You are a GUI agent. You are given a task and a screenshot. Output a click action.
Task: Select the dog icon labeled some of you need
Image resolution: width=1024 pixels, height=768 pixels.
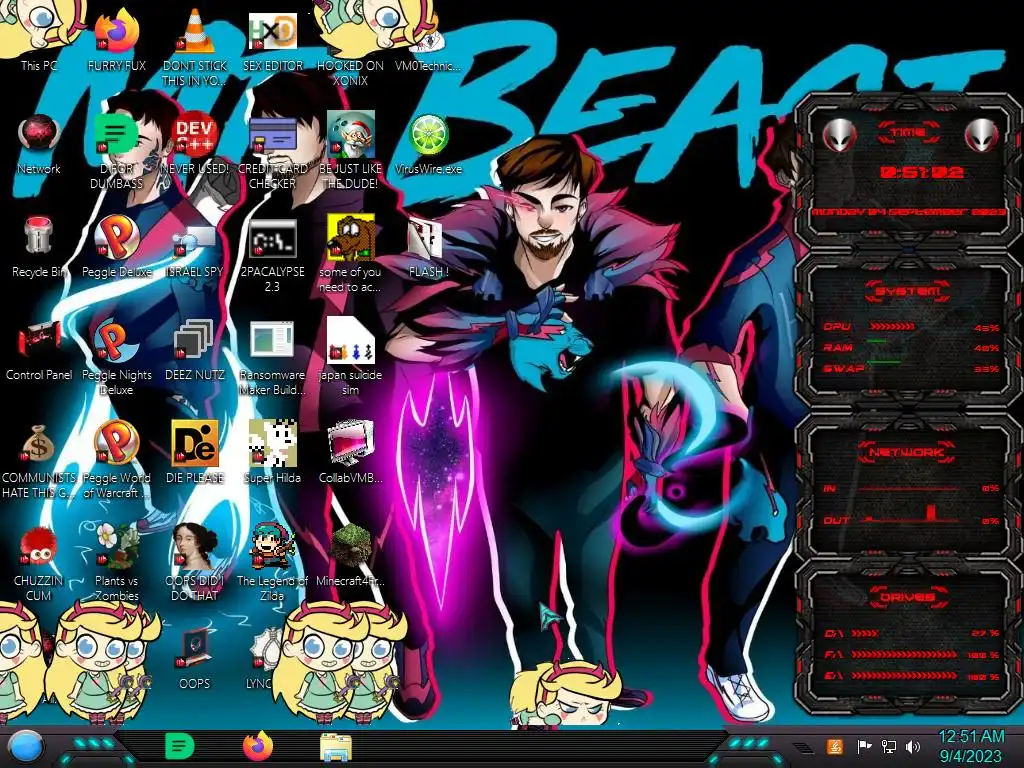point(350,255)
